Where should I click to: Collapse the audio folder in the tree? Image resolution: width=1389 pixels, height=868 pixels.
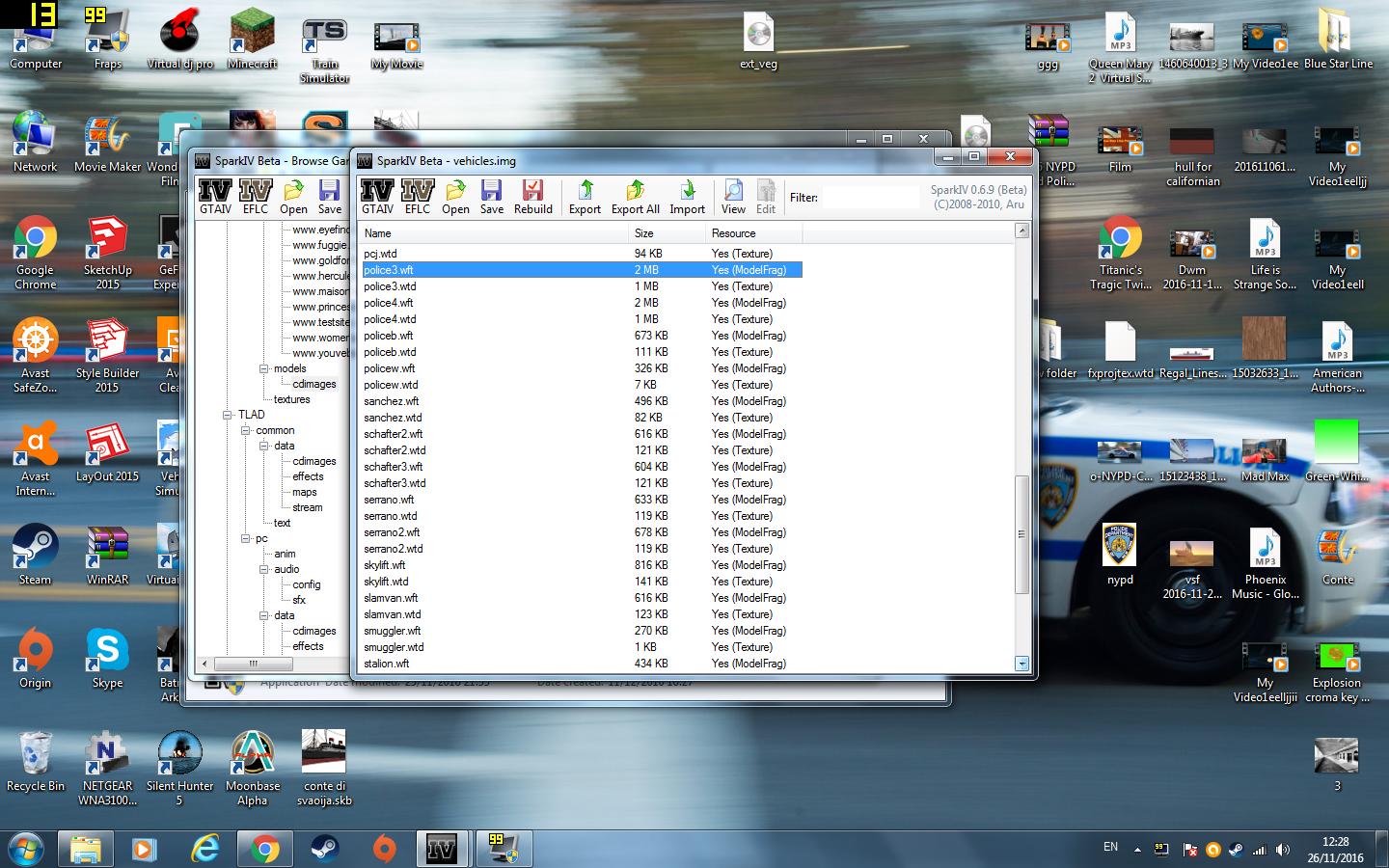tap(263, 569)
